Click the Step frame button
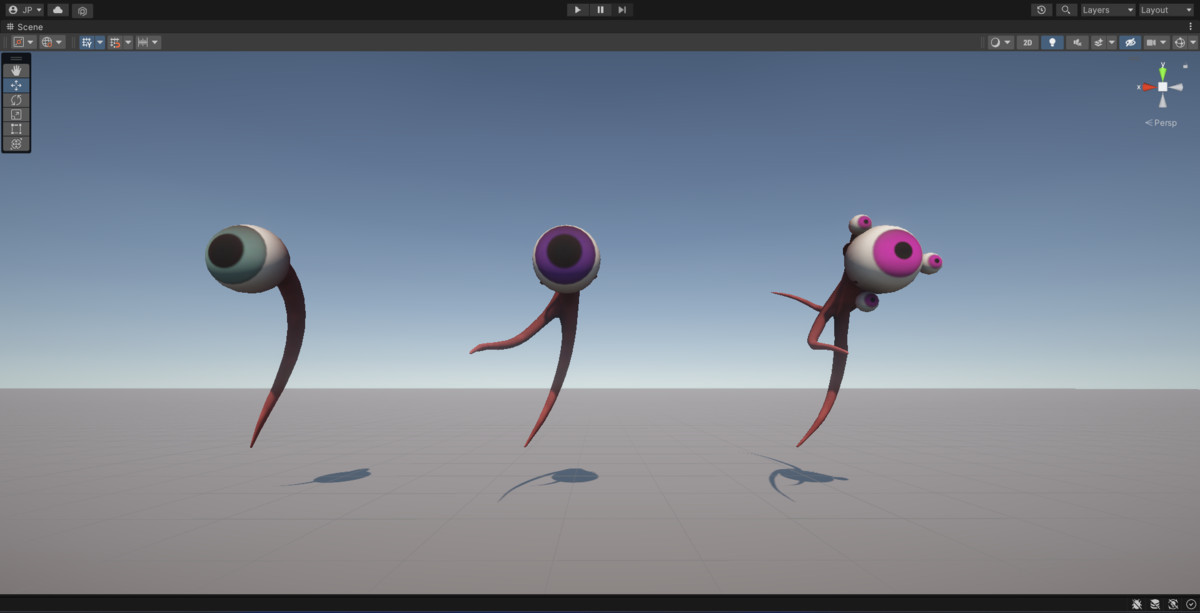Viewport: 1200px width, 613px height. [622, 10]
